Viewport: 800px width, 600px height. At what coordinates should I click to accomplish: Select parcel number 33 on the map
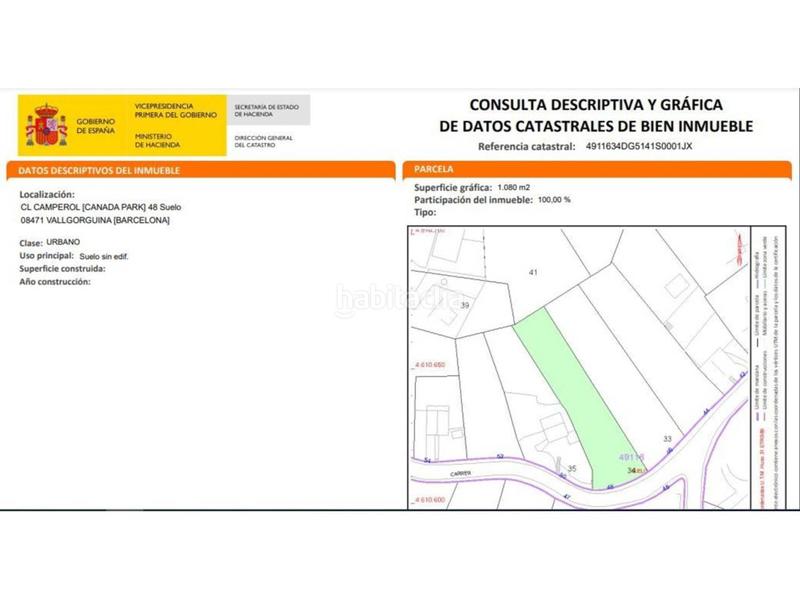(666, 438)
